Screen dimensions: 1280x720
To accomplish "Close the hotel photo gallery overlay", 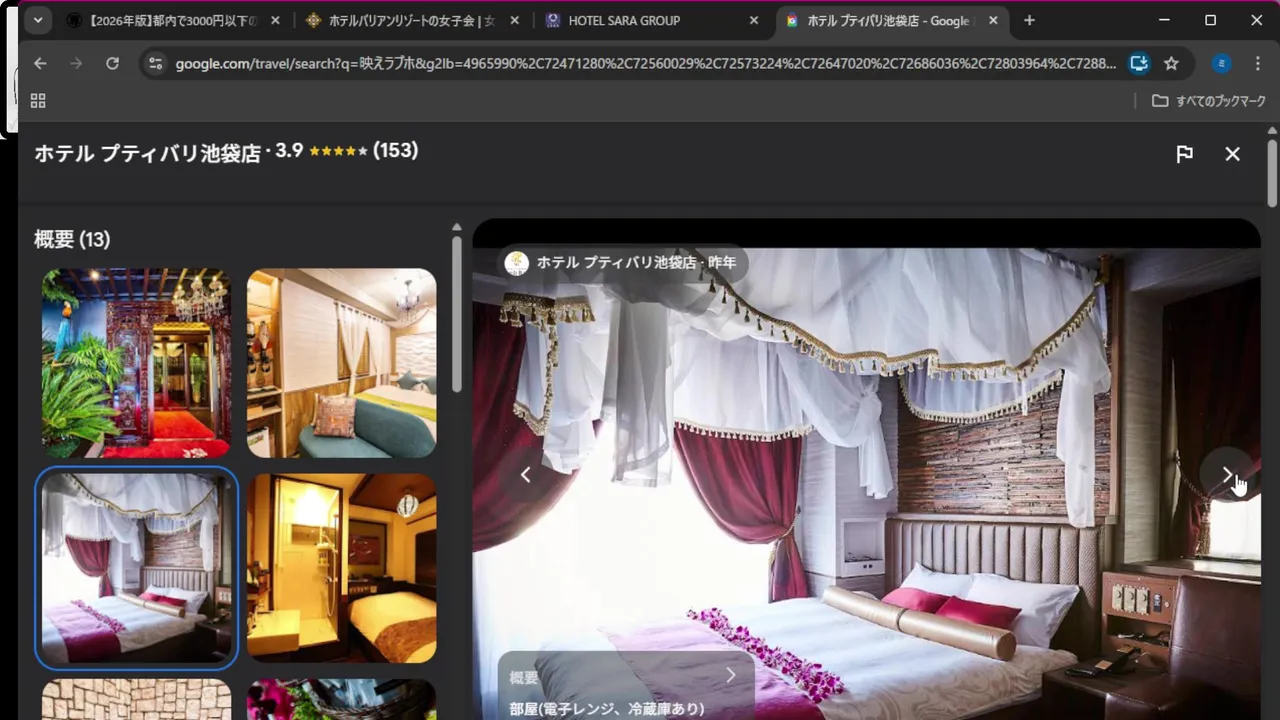I will [1232, 154].
